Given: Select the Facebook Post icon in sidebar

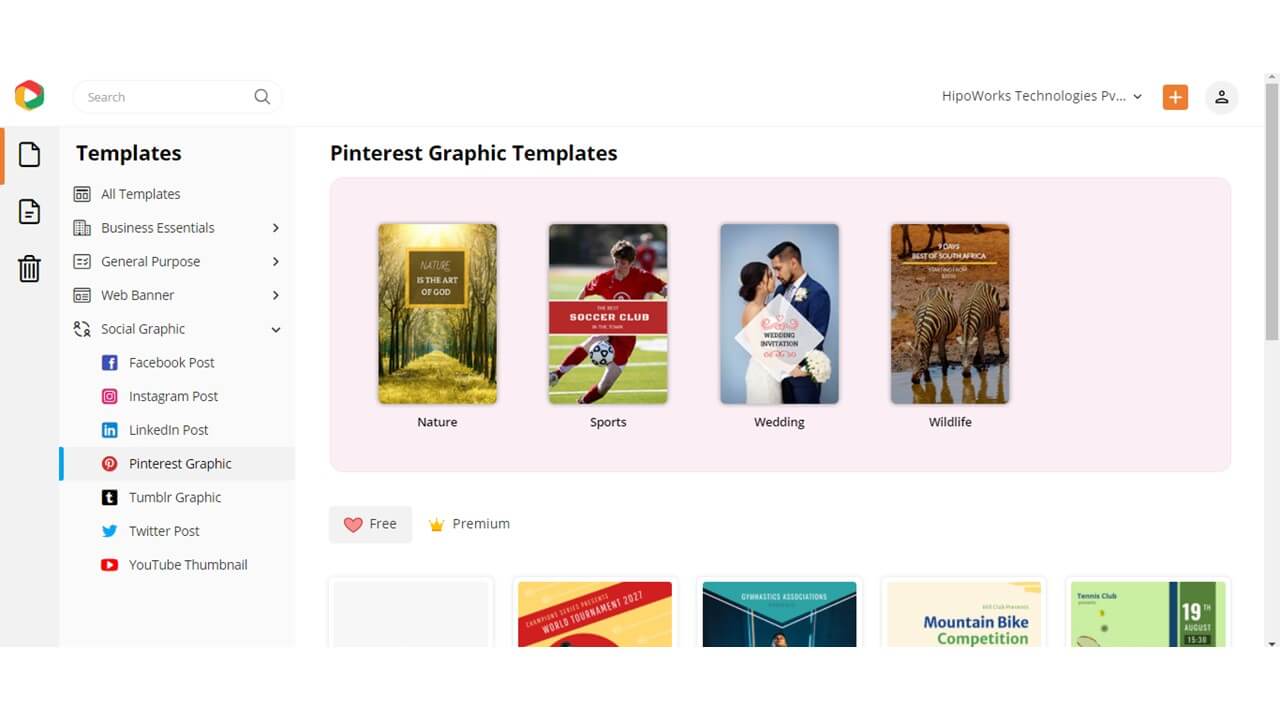Looking at the screenshot, I should (x=109, y=362).
